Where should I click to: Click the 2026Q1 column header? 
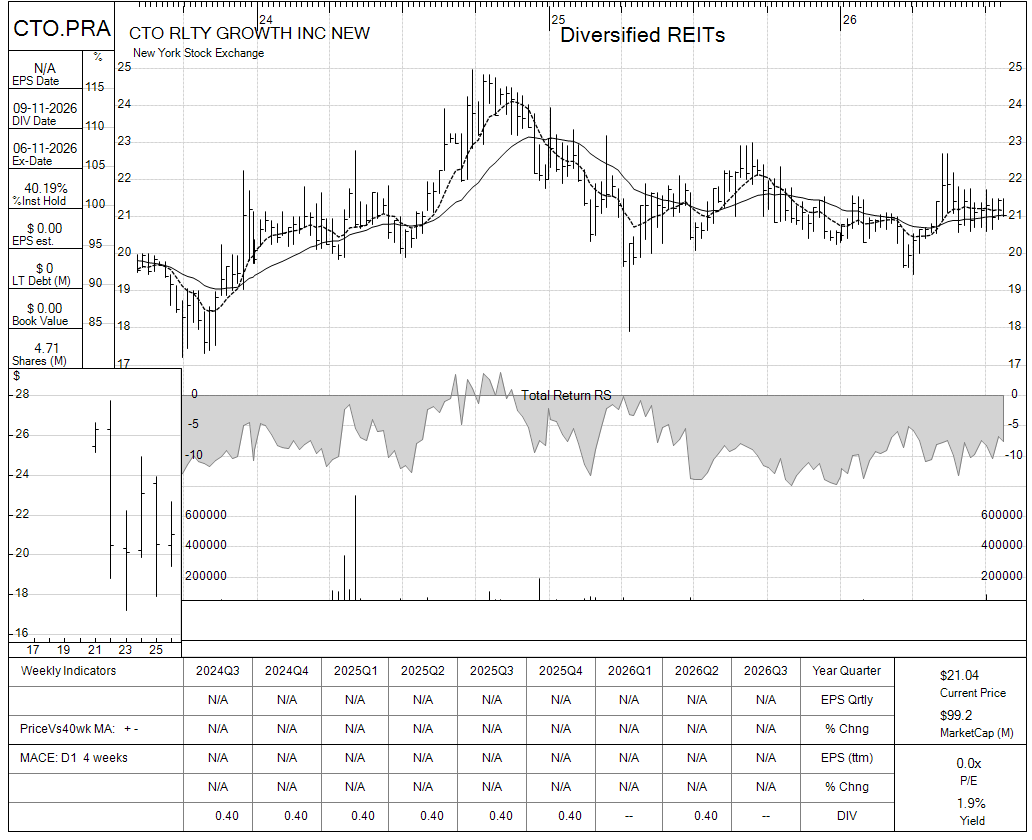[x=629, y=671]
